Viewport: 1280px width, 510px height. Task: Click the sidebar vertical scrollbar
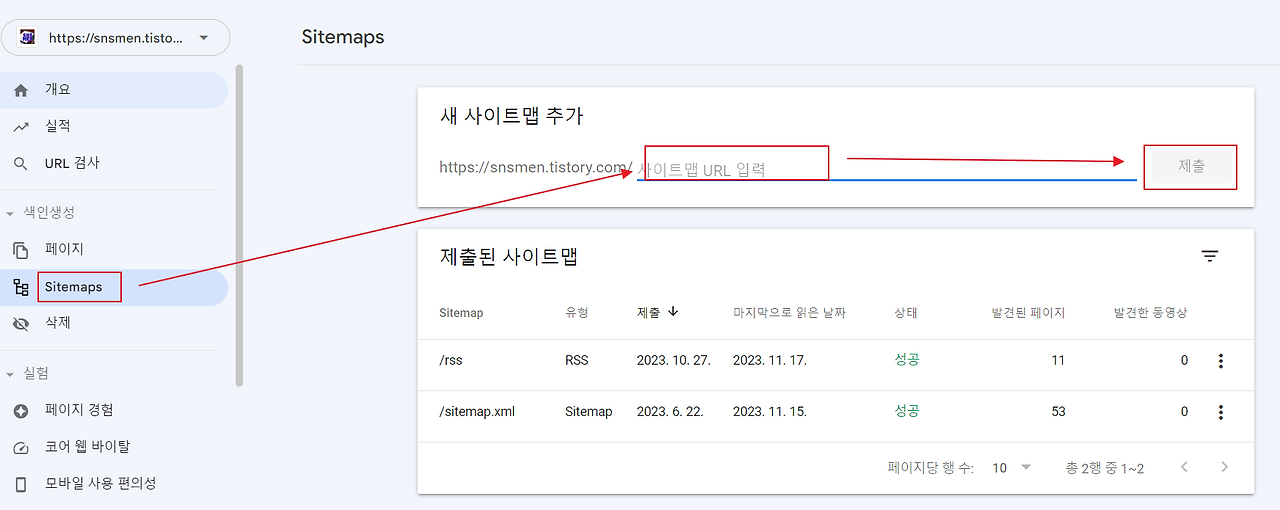pos(239,225)
